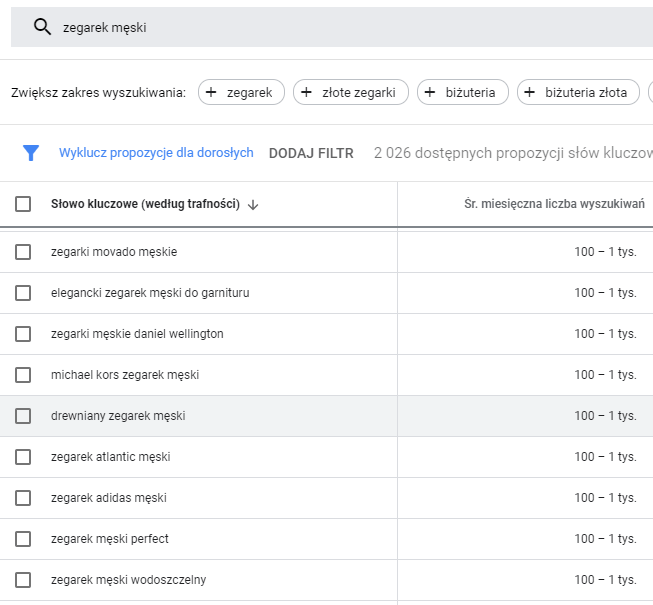
Task: Click the 'DODAJ FILTR' button
Action: point(311,153)
